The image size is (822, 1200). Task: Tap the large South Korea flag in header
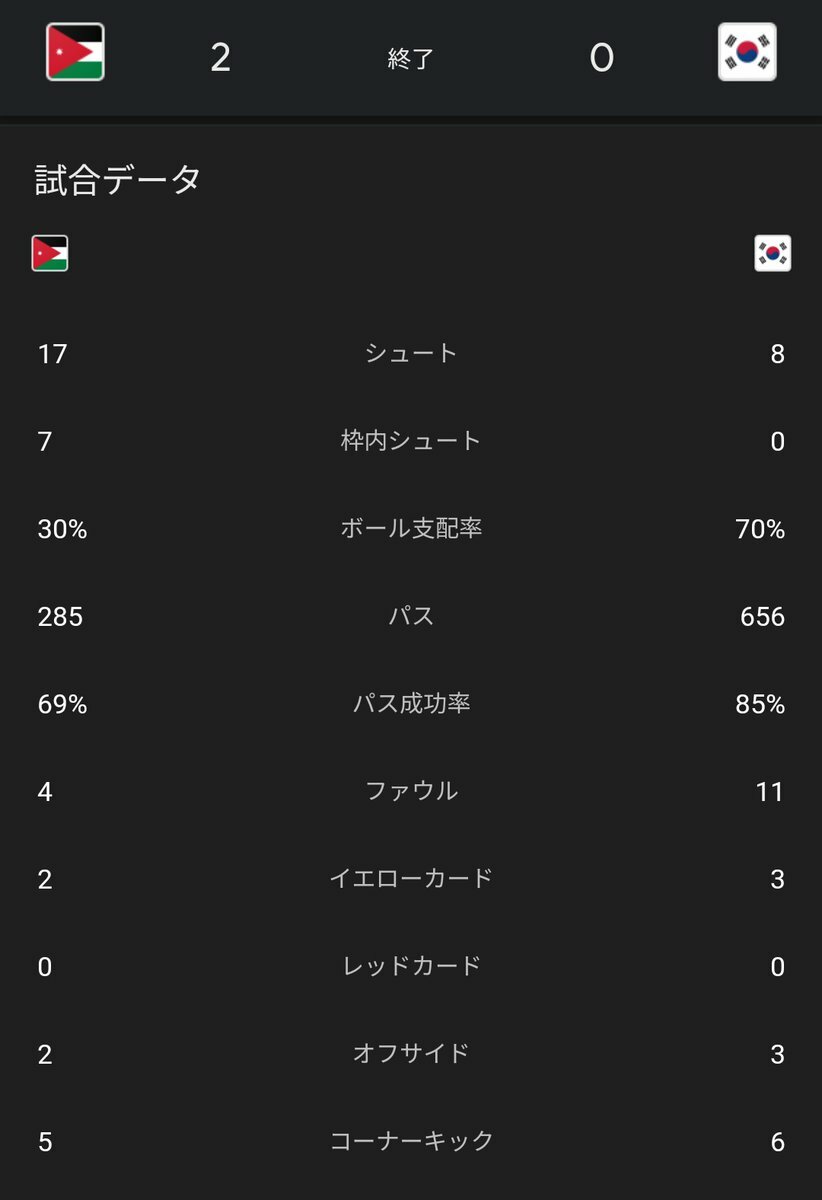tap(747, 52)
